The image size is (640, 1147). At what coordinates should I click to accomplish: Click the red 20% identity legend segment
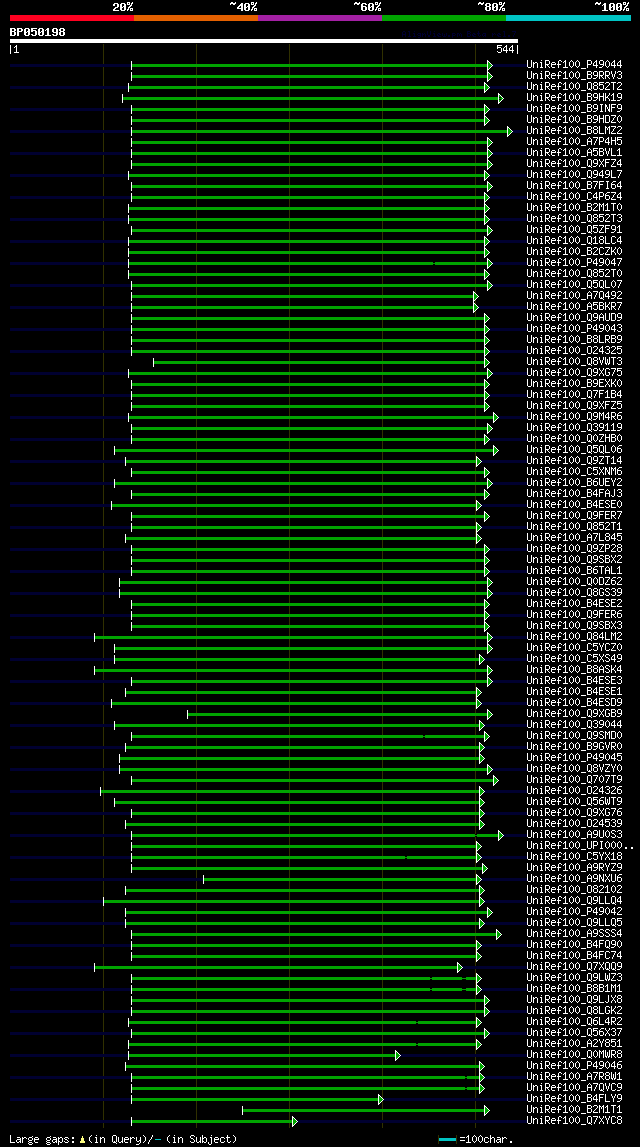[x=72, y=18]
